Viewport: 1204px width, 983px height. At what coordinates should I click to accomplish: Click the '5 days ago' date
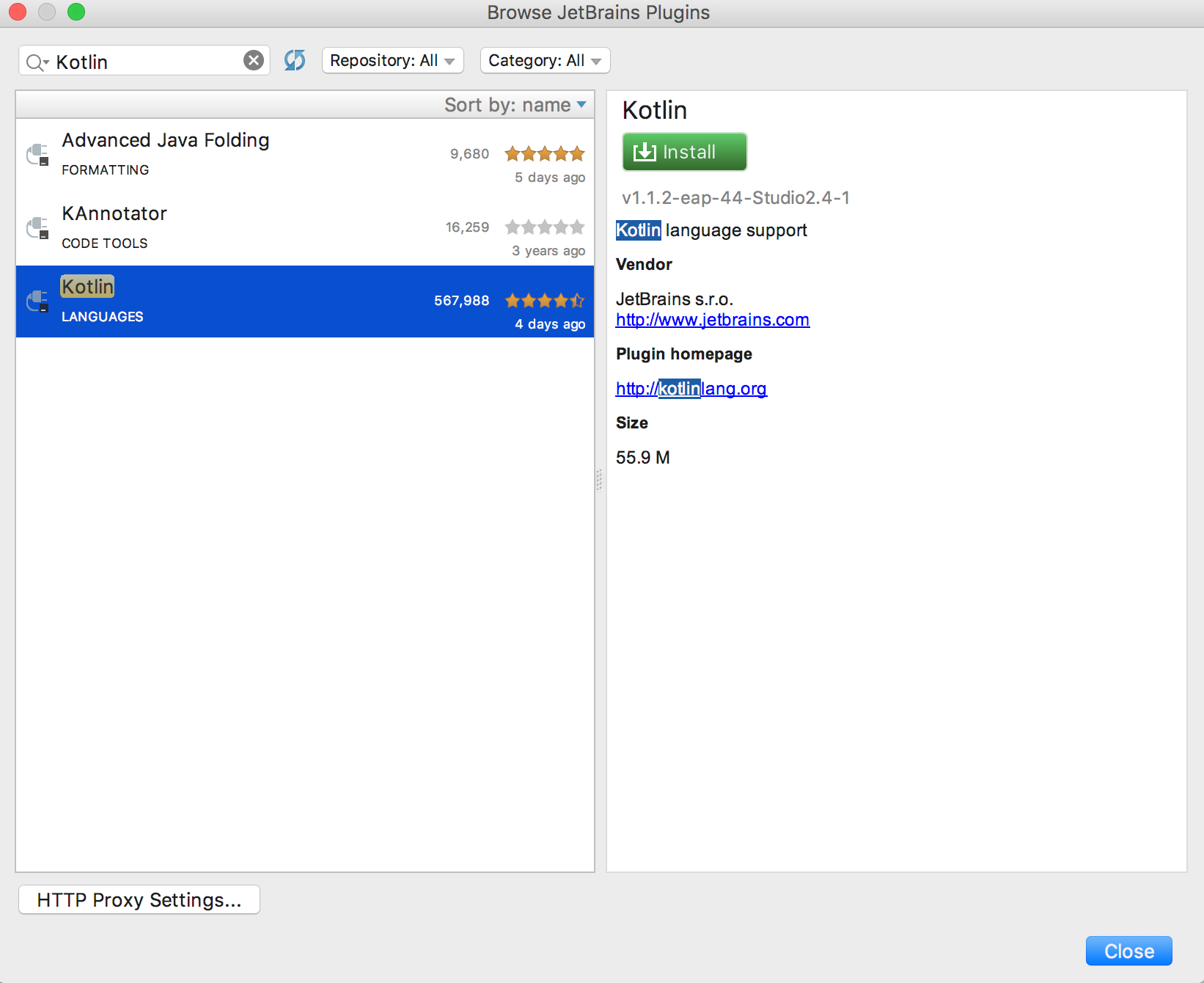coord(550,178)
